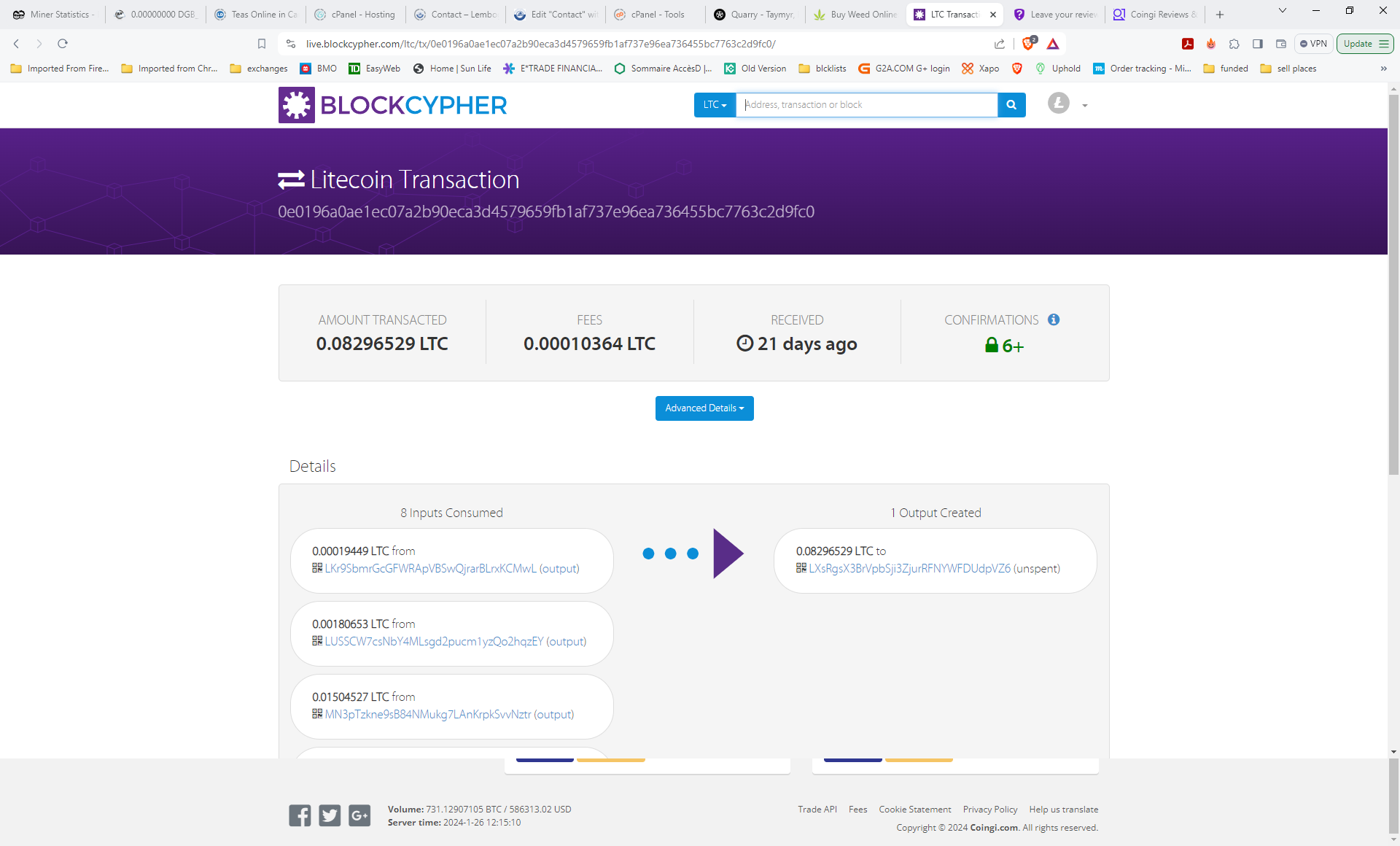Click the BlockCypher logo icon

296,105
